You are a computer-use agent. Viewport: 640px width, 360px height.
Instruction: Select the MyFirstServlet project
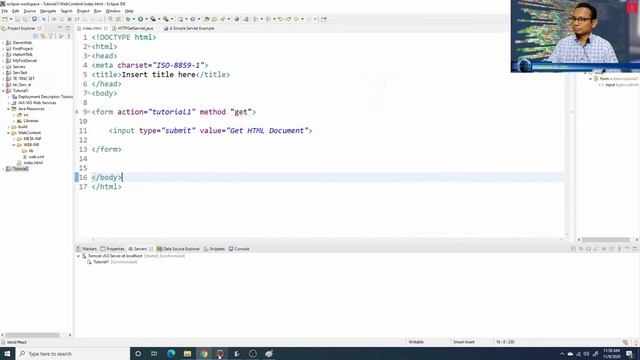coord(24,60)
